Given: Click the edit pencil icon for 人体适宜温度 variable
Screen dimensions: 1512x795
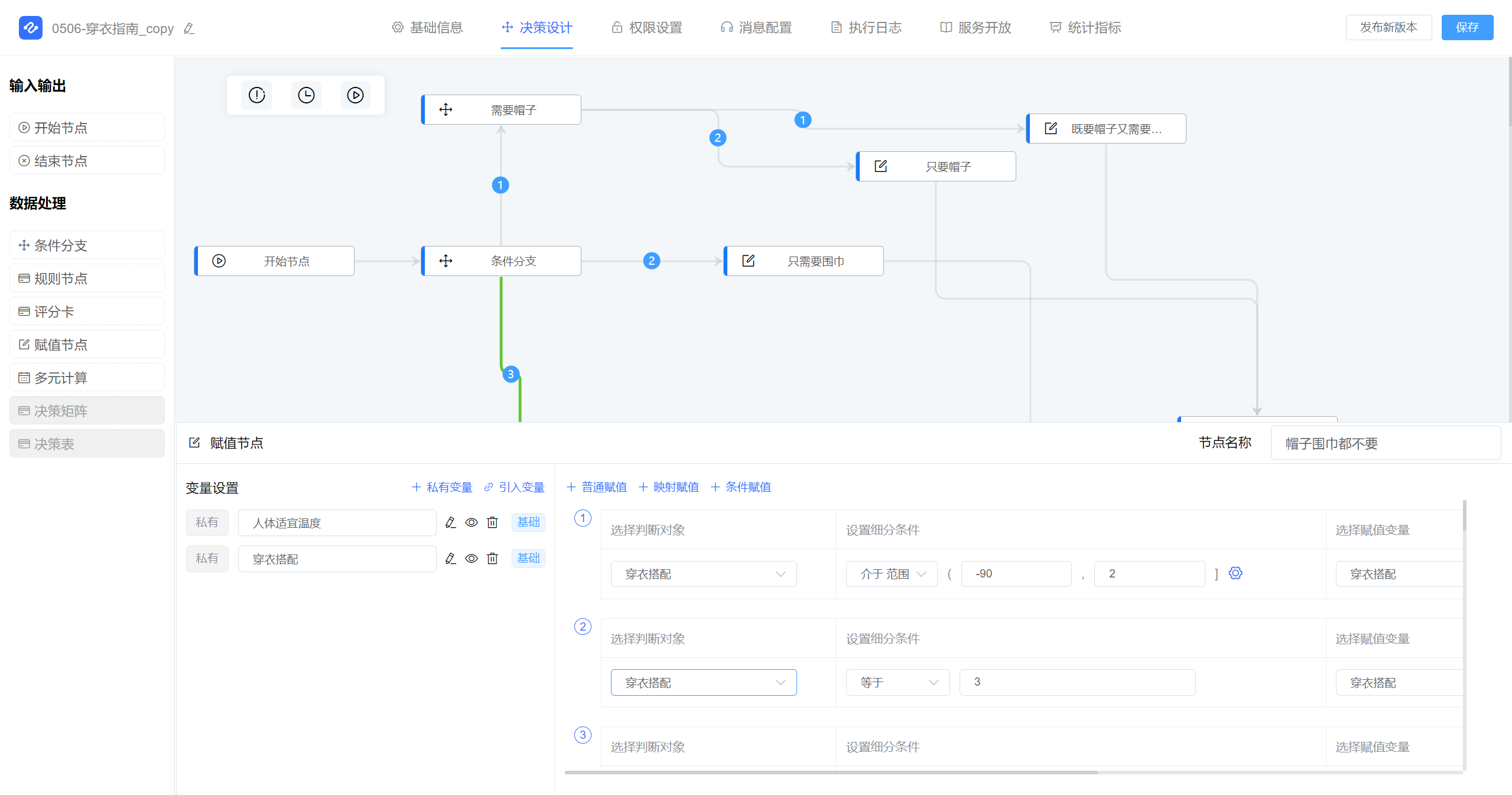Looking at the screenshot, I should tap(450, 523).
